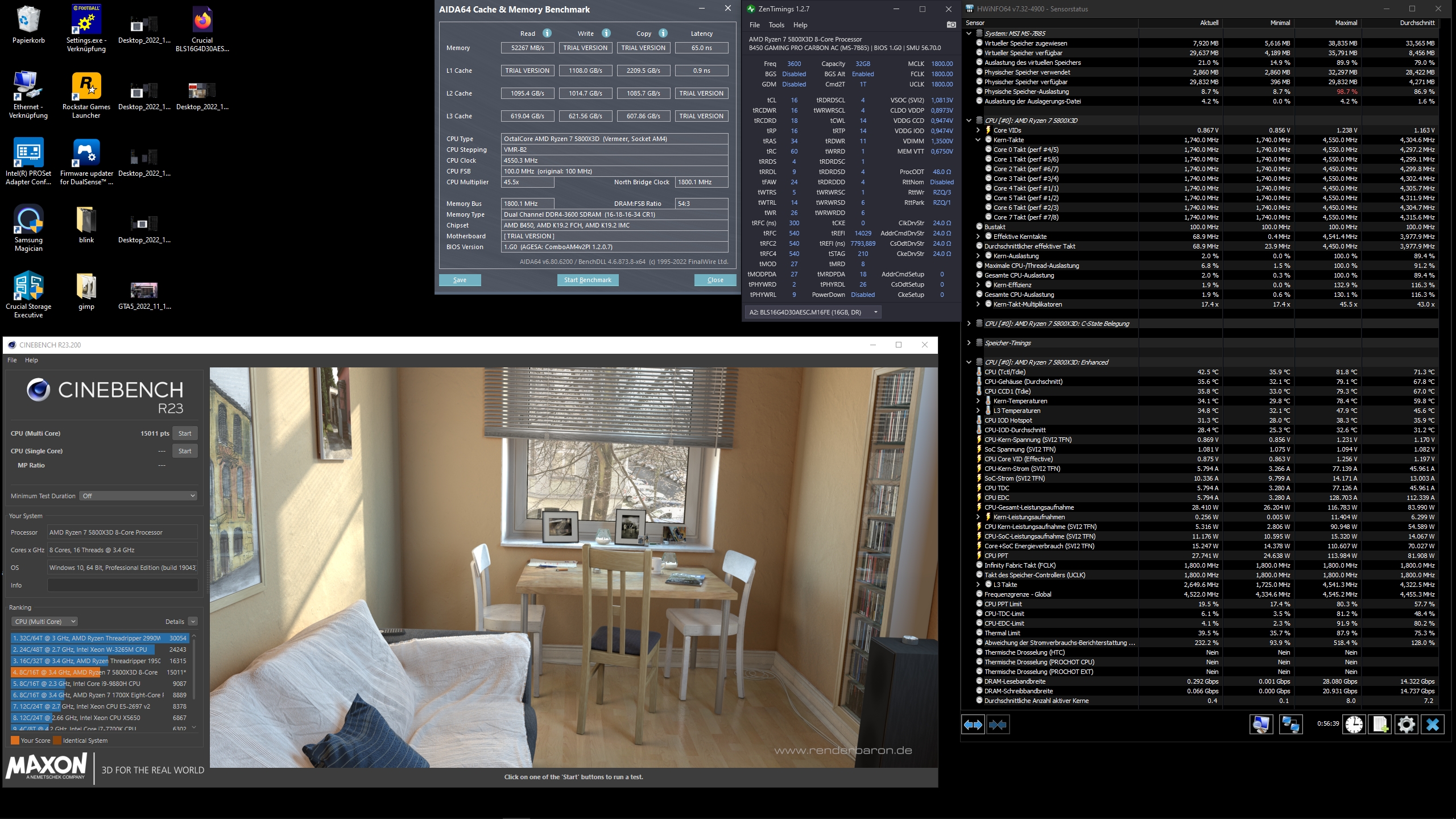1456x819 pixels.
Task: Collapse the Kern-Takte tree node
Action: click(978, 140)
